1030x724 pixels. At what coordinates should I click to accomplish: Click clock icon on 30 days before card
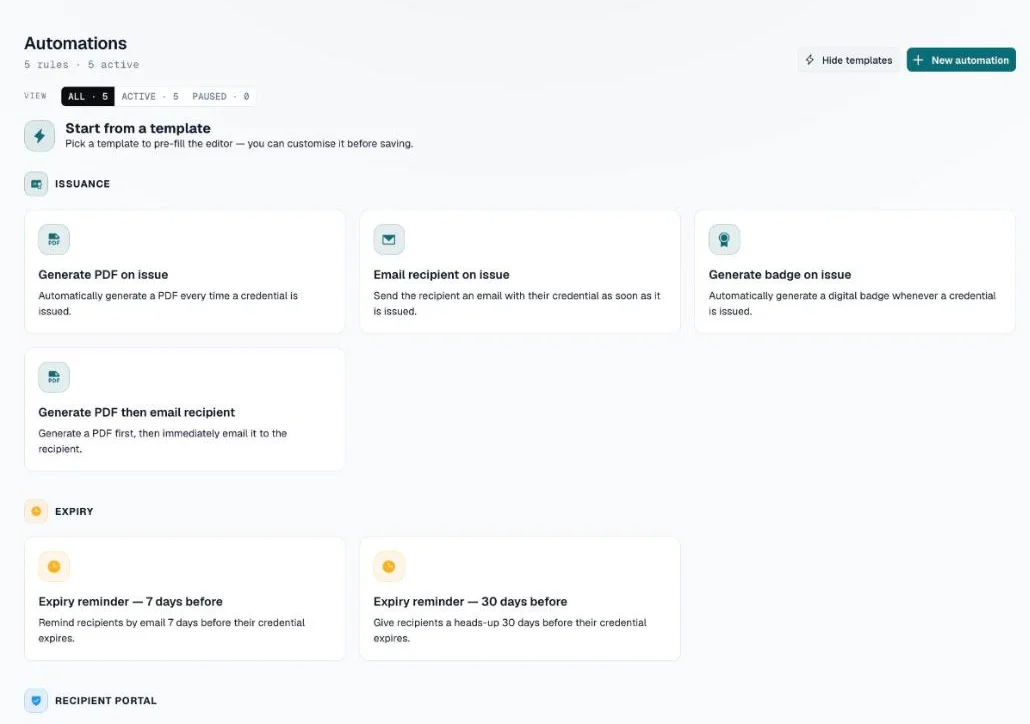(x=389, y=566)
